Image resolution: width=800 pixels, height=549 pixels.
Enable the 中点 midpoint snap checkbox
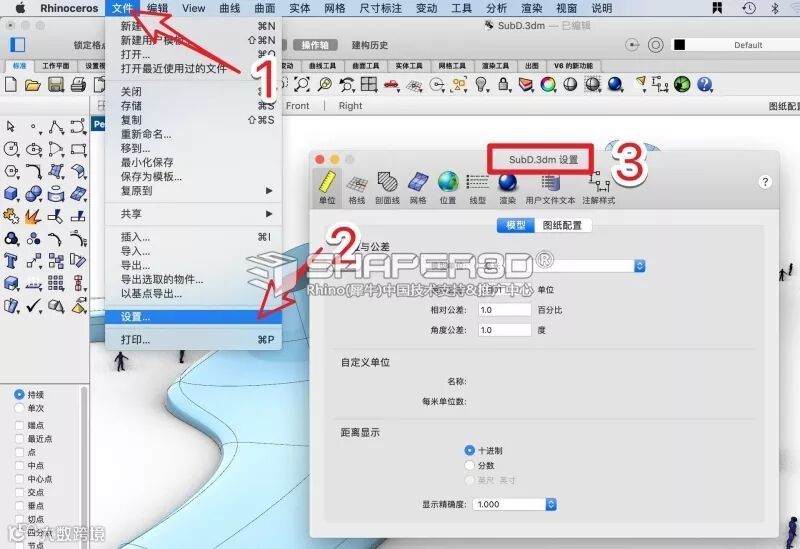[19, 465]
